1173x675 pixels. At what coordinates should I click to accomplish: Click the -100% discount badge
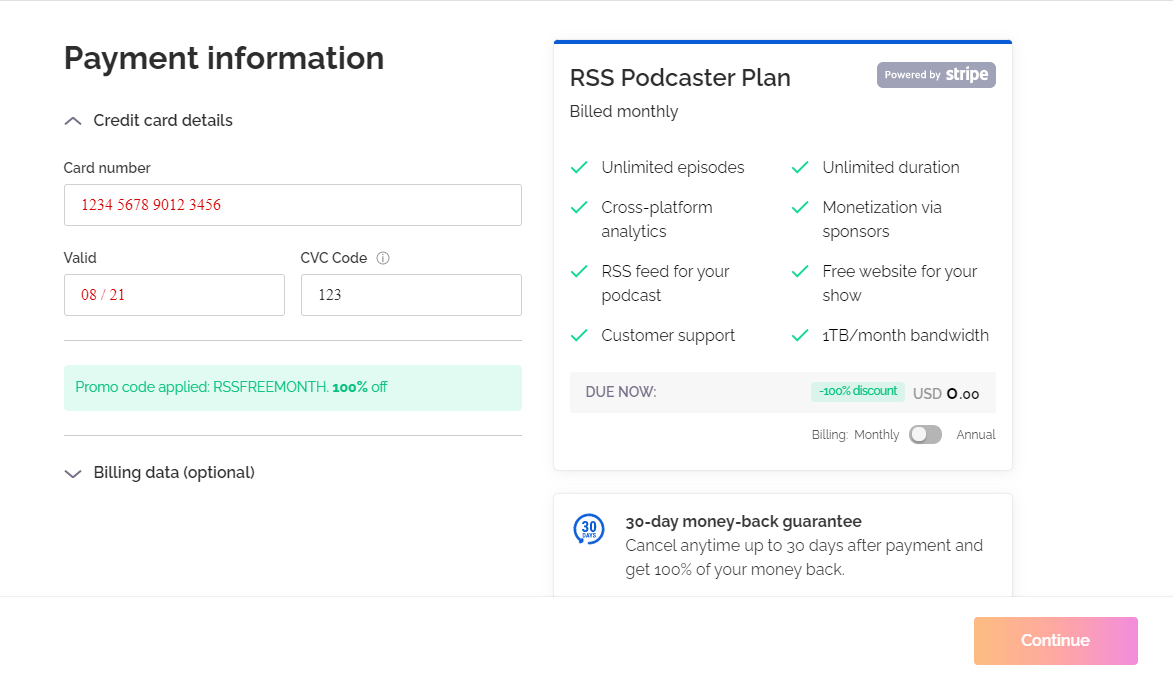pyautogui.click(x=858, y=392)
